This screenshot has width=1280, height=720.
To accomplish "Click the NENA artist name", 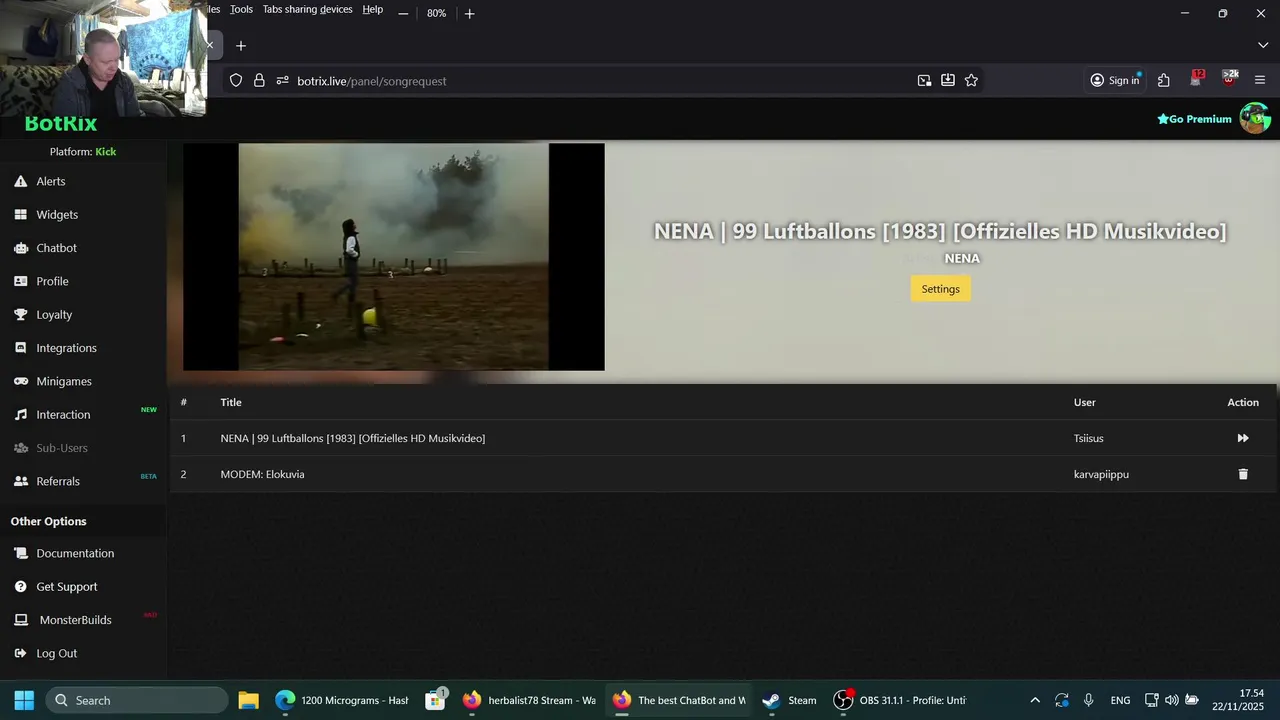I will pyautogui.click(x=962, y=258).
